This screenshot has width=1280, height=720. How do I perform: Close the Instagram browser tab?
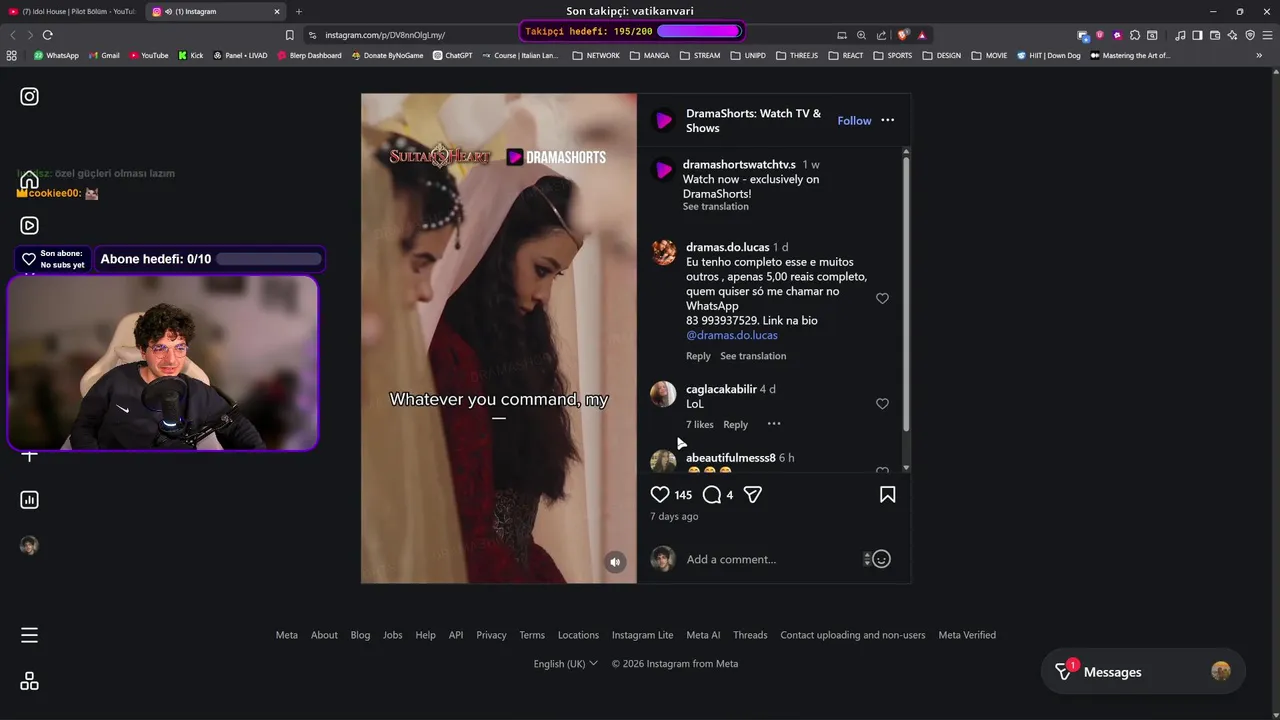[x=277, y=11]
